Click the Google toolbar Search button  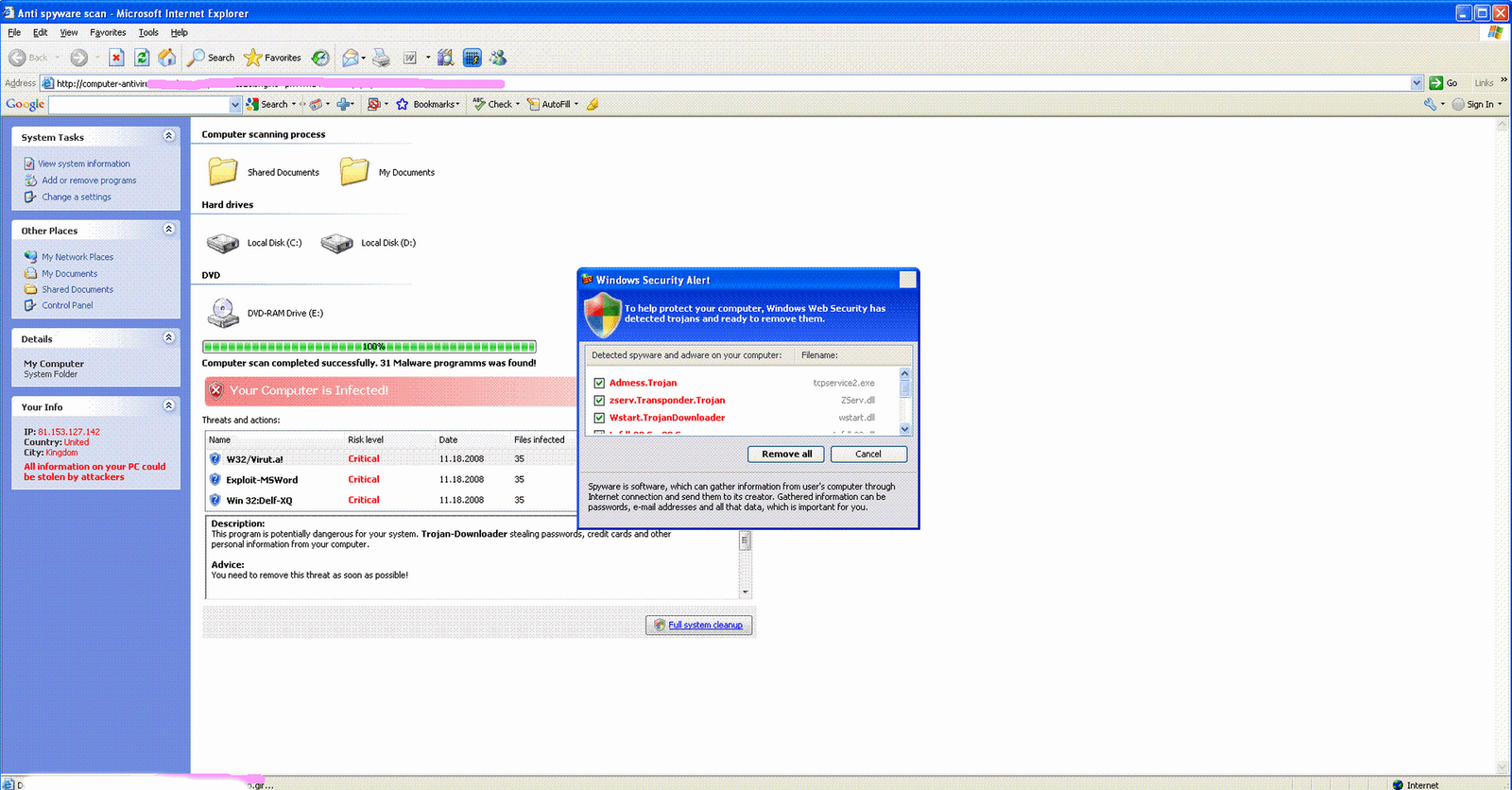click(x=267, y=104)
